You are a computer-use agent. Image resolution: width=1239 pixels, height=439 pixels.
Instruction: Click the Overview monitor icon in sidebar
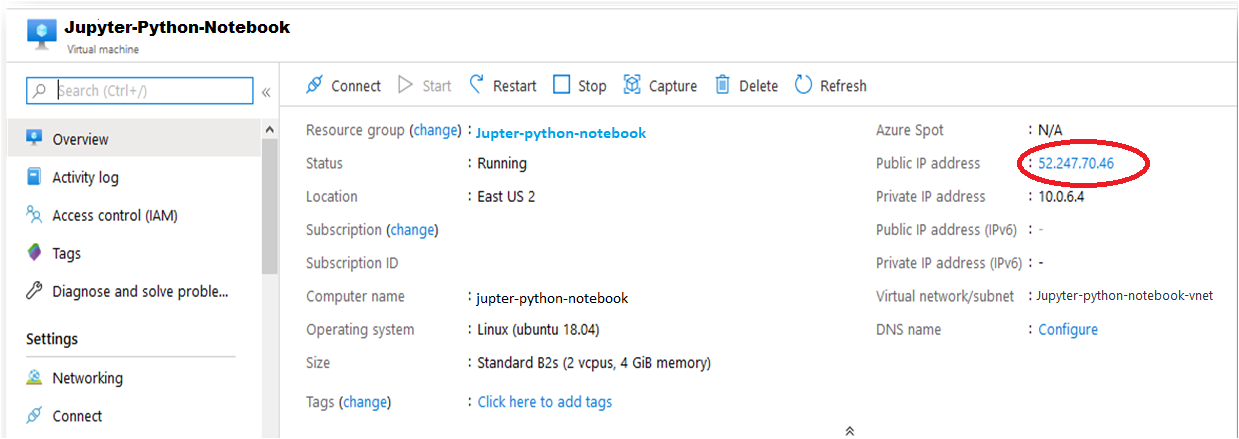[x=35, y=138]
